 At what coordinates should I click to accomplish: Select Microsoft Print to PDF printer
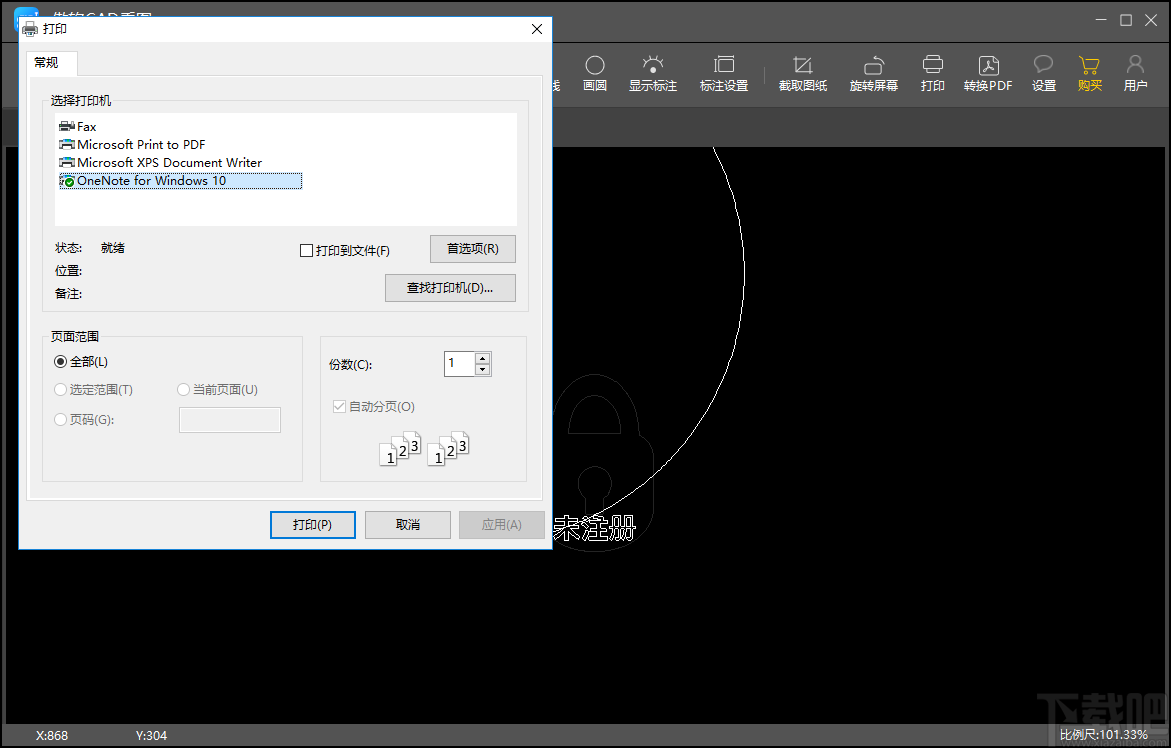click(132, 145)
